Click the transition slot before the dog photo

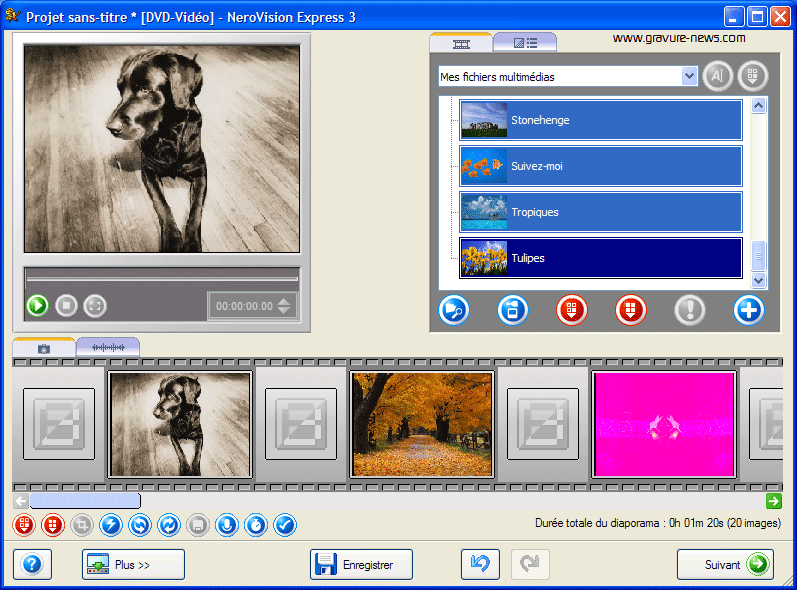coord(59,424)
